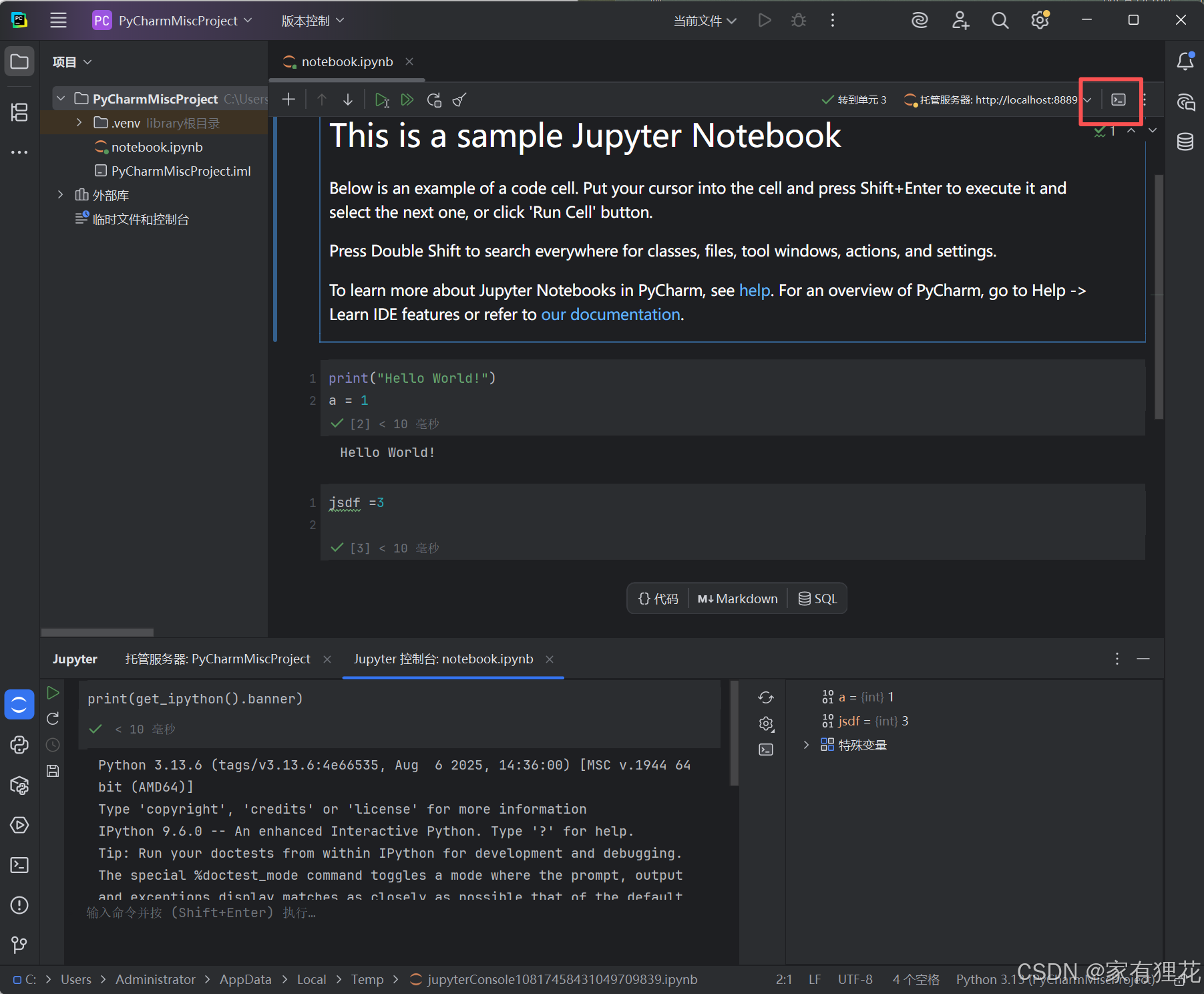Open notebook toolbar more options kebab
The width and height of the screenshot is (1204, 994).
1145,100
